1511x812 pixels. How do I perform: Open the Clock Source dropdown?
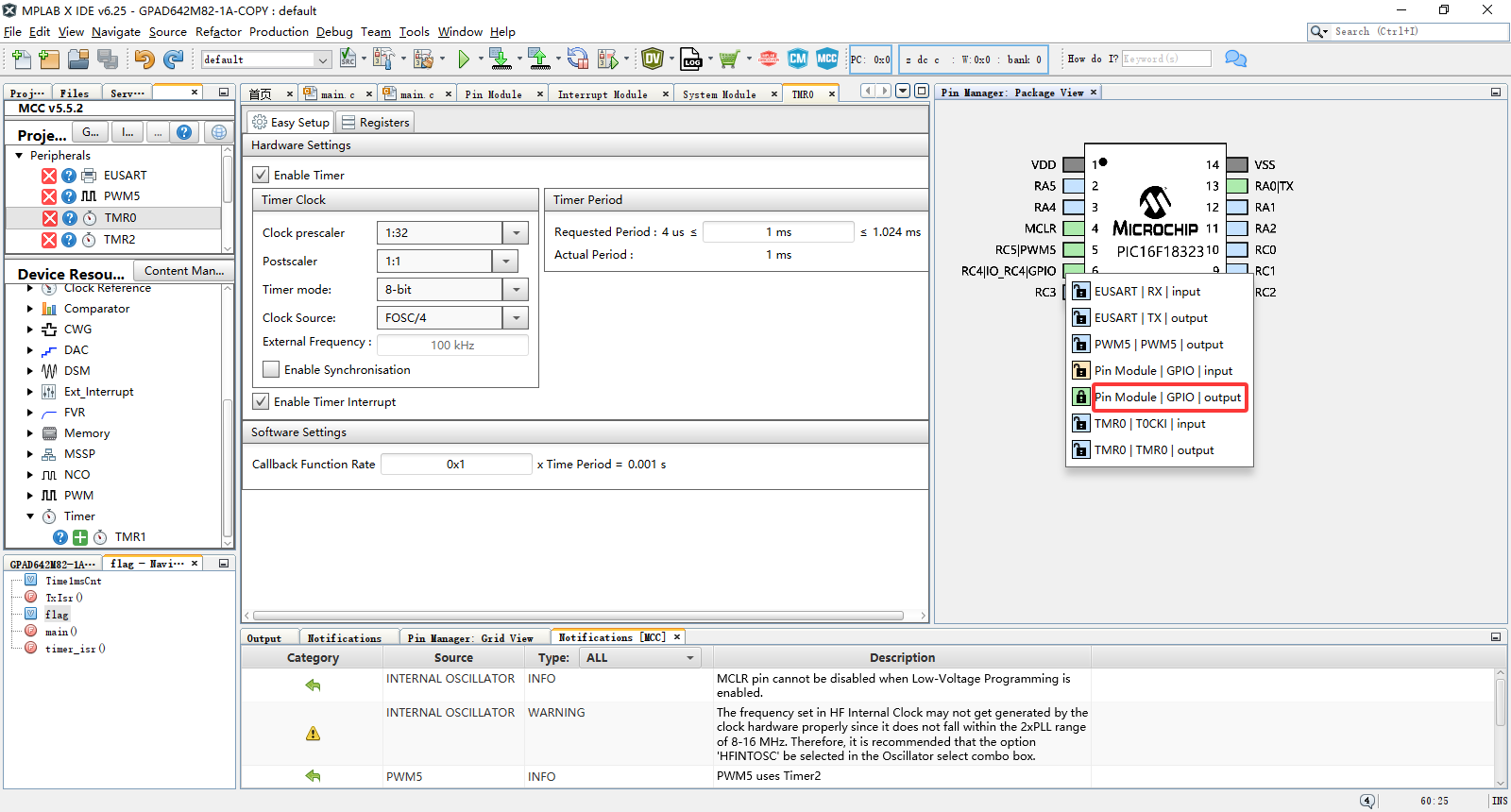tap(516, 317)
